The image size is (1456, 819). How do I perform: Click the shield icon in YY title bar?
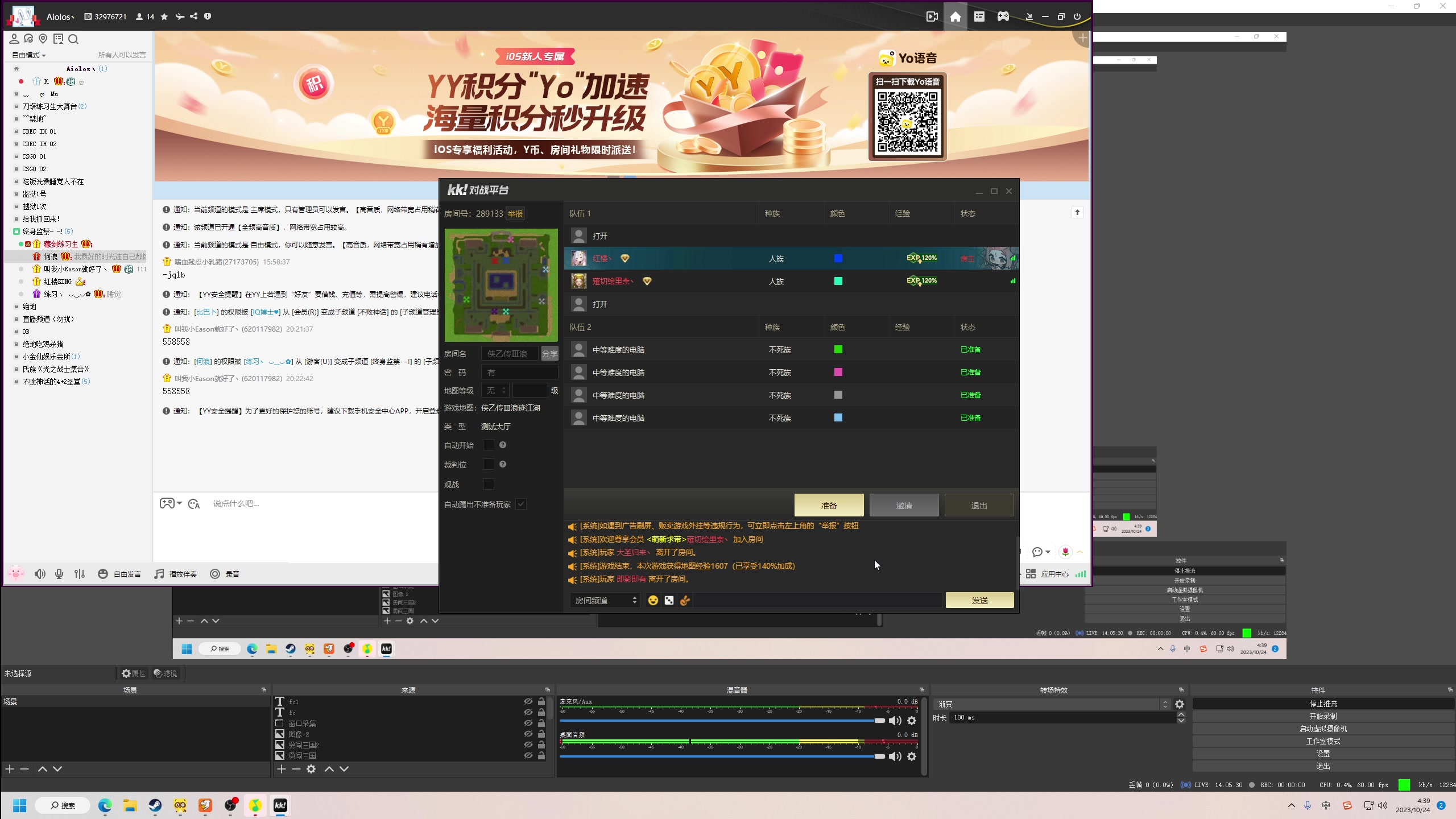coord(208,16)
